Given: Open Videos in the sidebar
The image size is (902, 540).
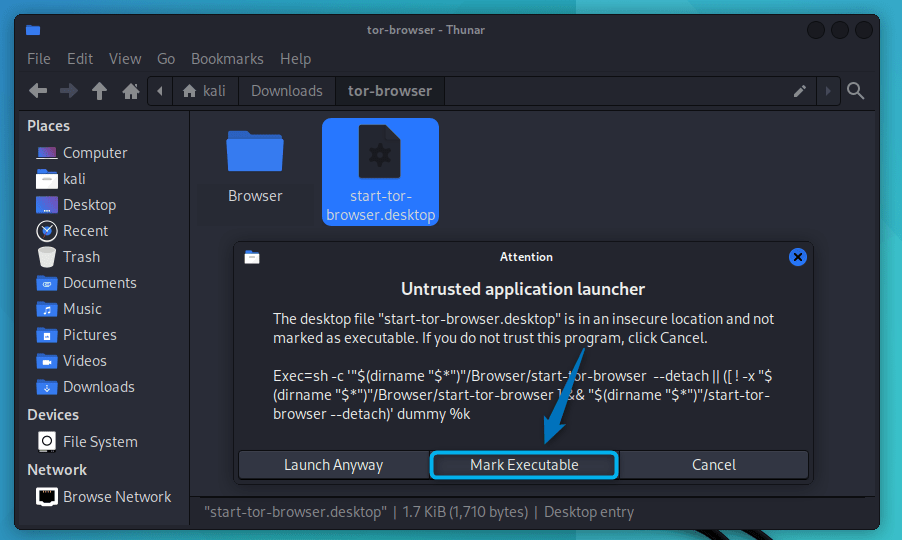Looking at the screenshot, I should (85, 361).
